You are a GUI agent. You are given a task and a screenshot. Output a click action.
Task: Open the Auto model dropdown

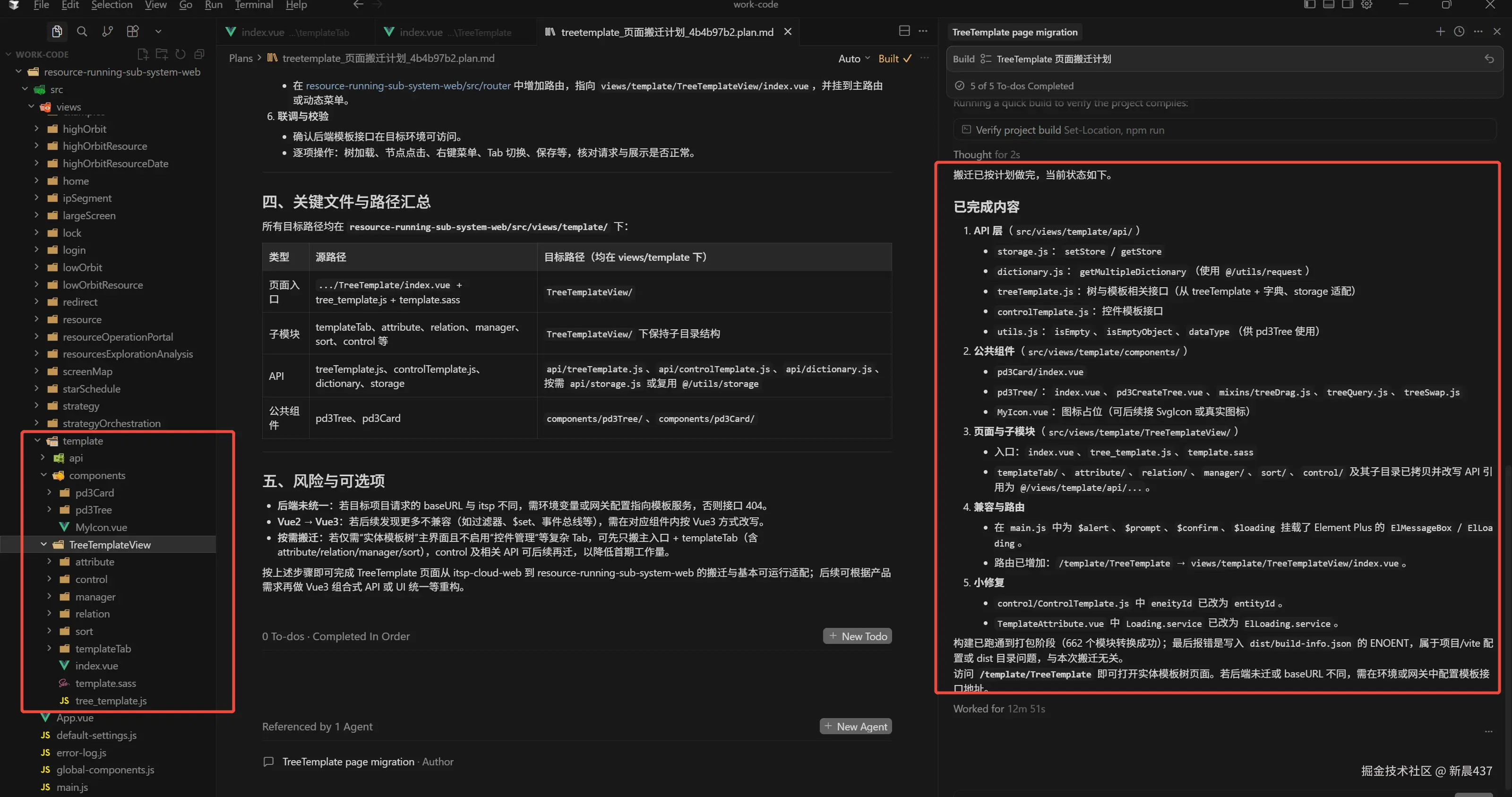coord(854,58)
